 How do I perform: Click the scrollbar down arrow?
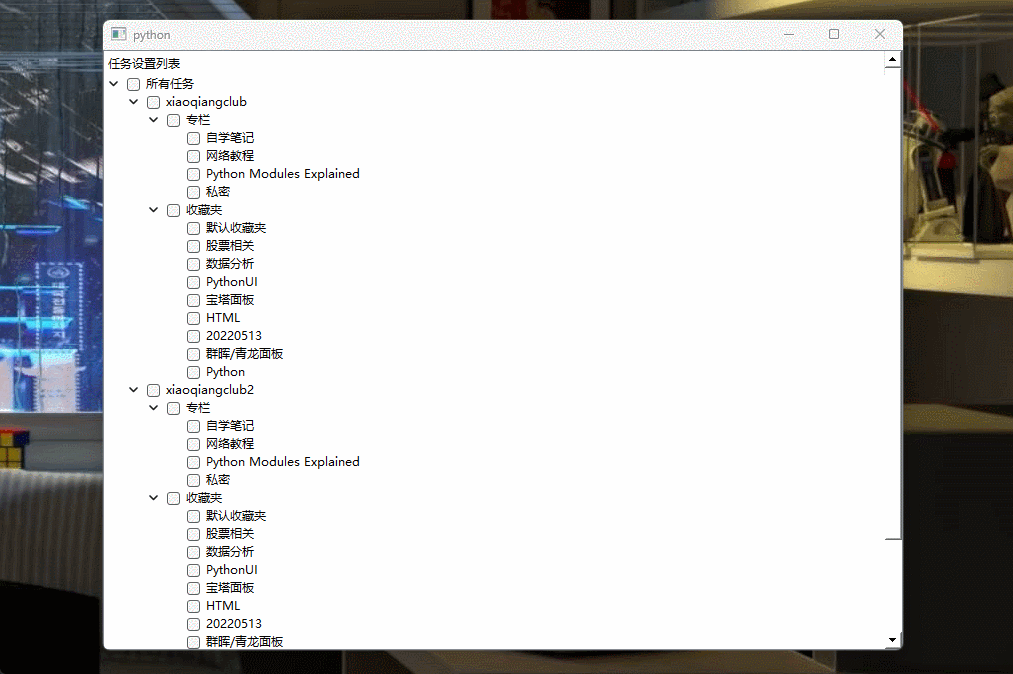[892, 640]
